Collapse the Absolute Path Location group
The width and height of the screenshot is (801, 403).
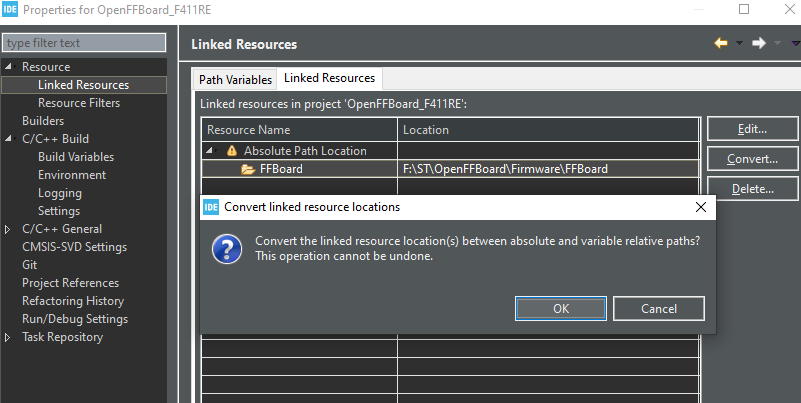click(x=211, y=151)
